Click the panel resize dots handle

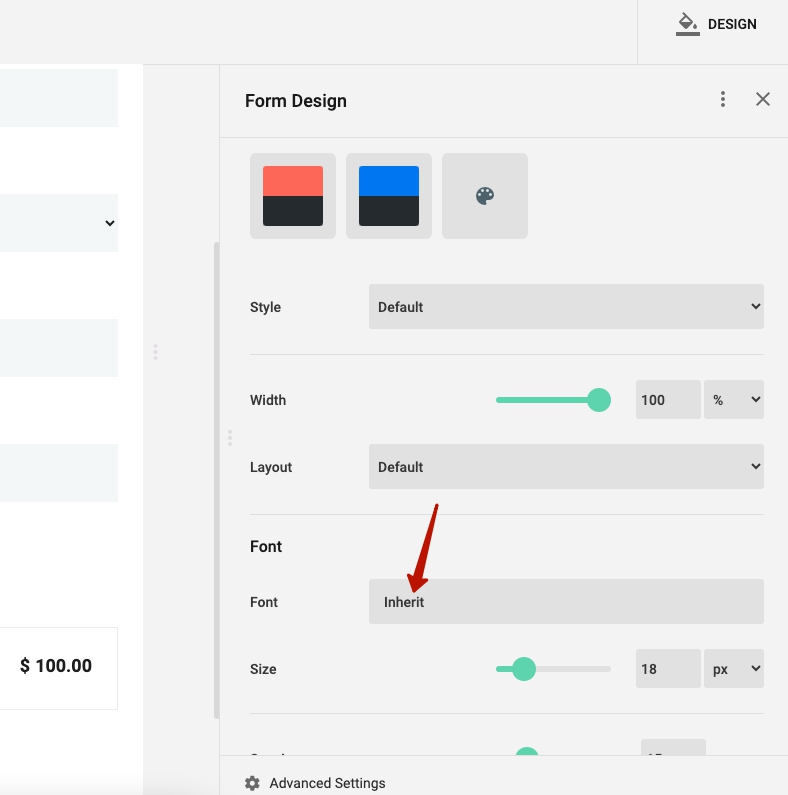[x=230, y=438]
